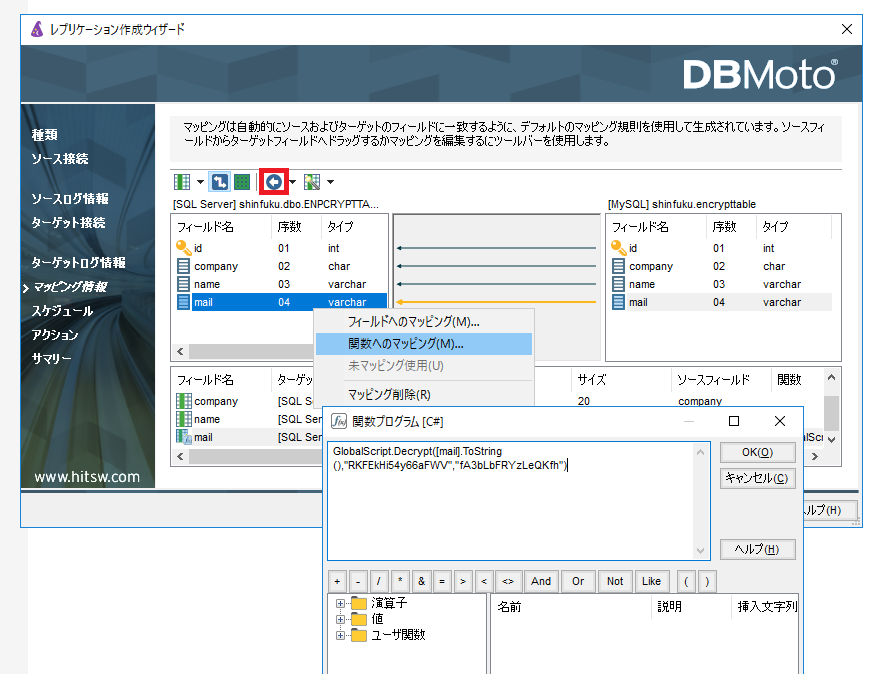Insert the ampersand operator

pos(421,581)
